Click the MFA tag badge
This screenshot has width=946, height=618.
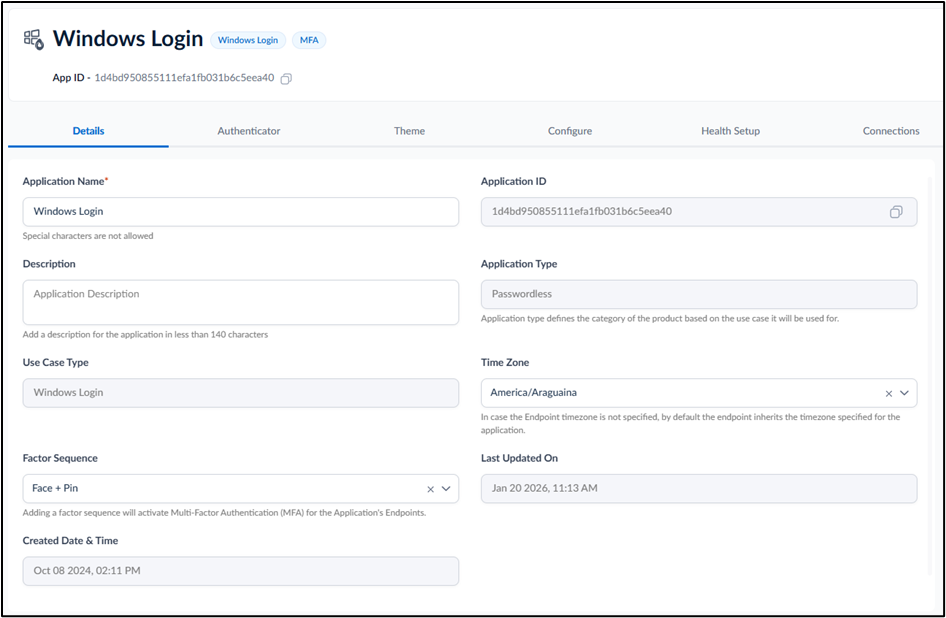tap(309, 40)
